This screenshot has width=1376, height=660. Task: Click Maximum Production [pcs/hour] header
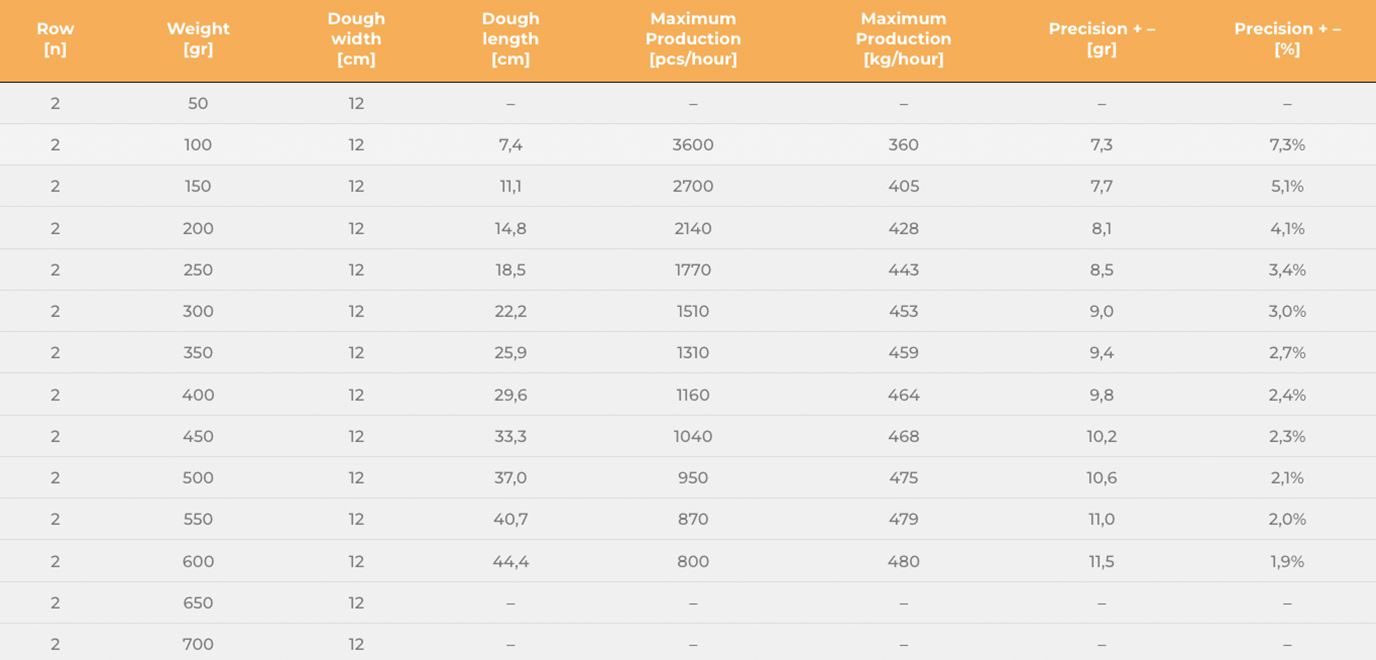tap(693, 39)
